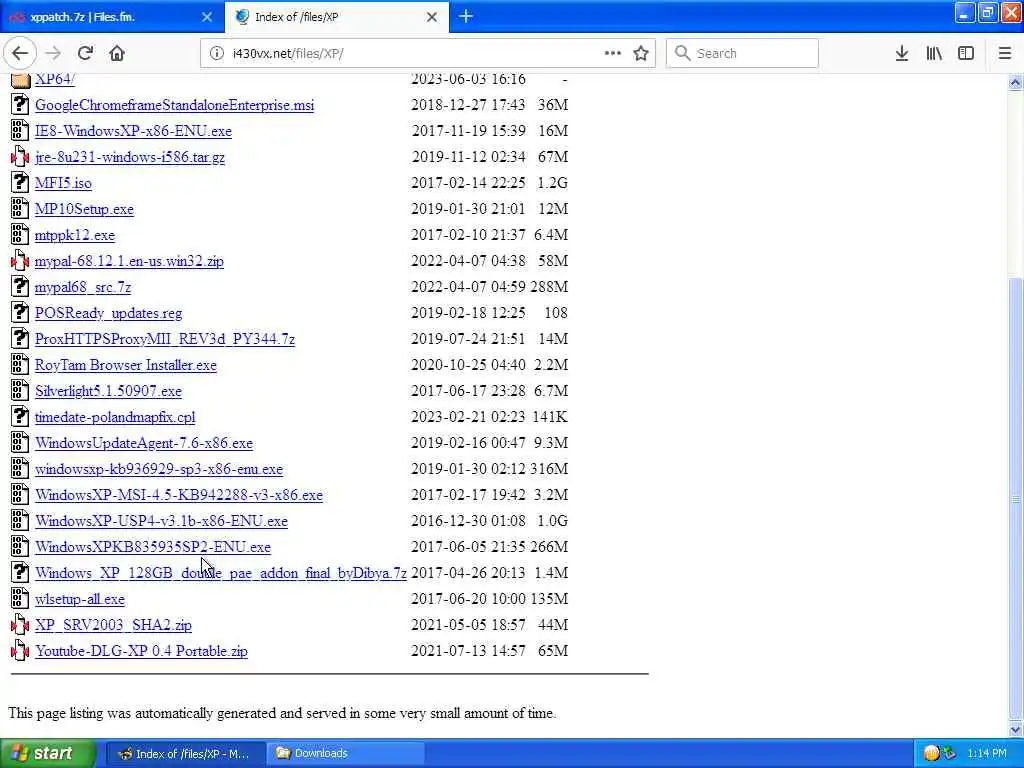
Task: Open the POSReady_updates.reg link
Action: 108,313
